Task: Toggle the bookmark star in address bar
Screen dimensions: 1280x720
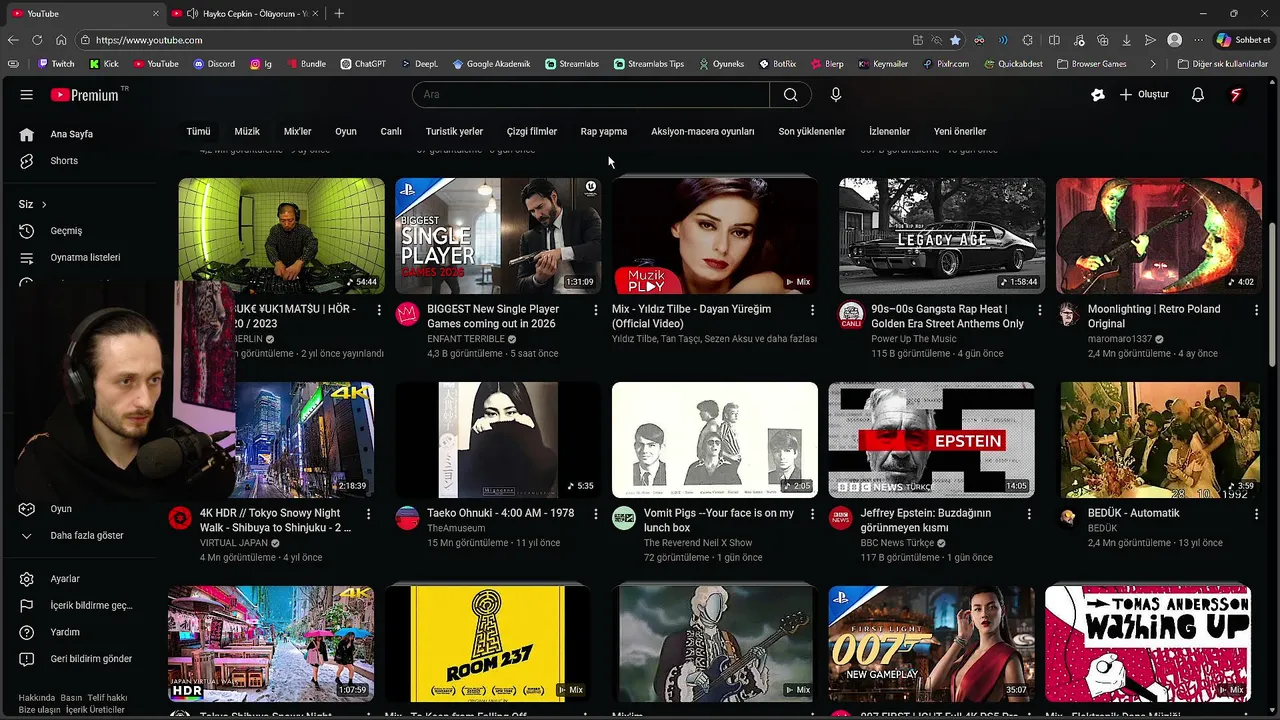Action: coord(955,40)
